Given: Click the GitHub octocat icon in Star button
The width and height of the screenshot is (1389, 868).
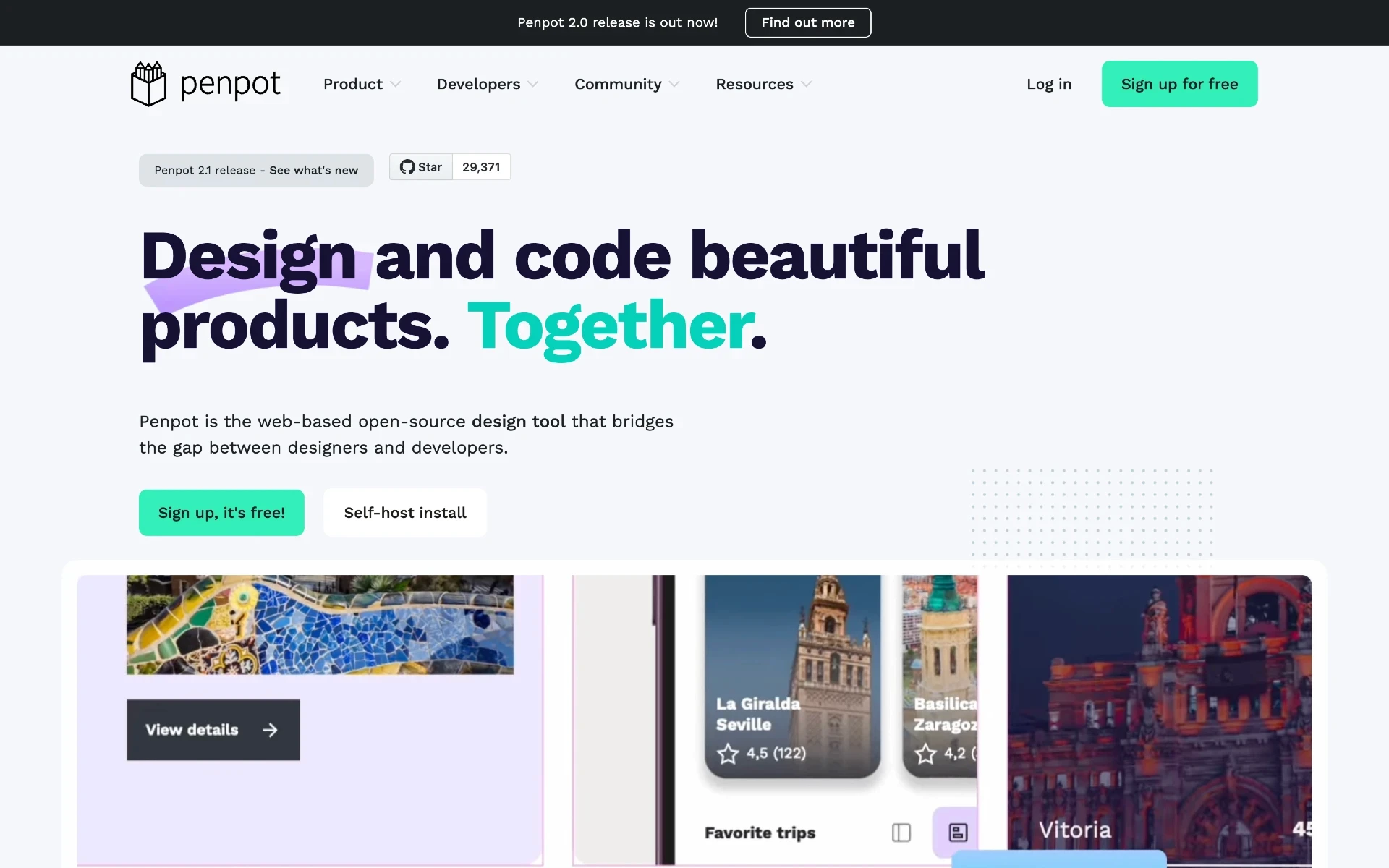Looking at the screenshot, I should coord(407,167).
